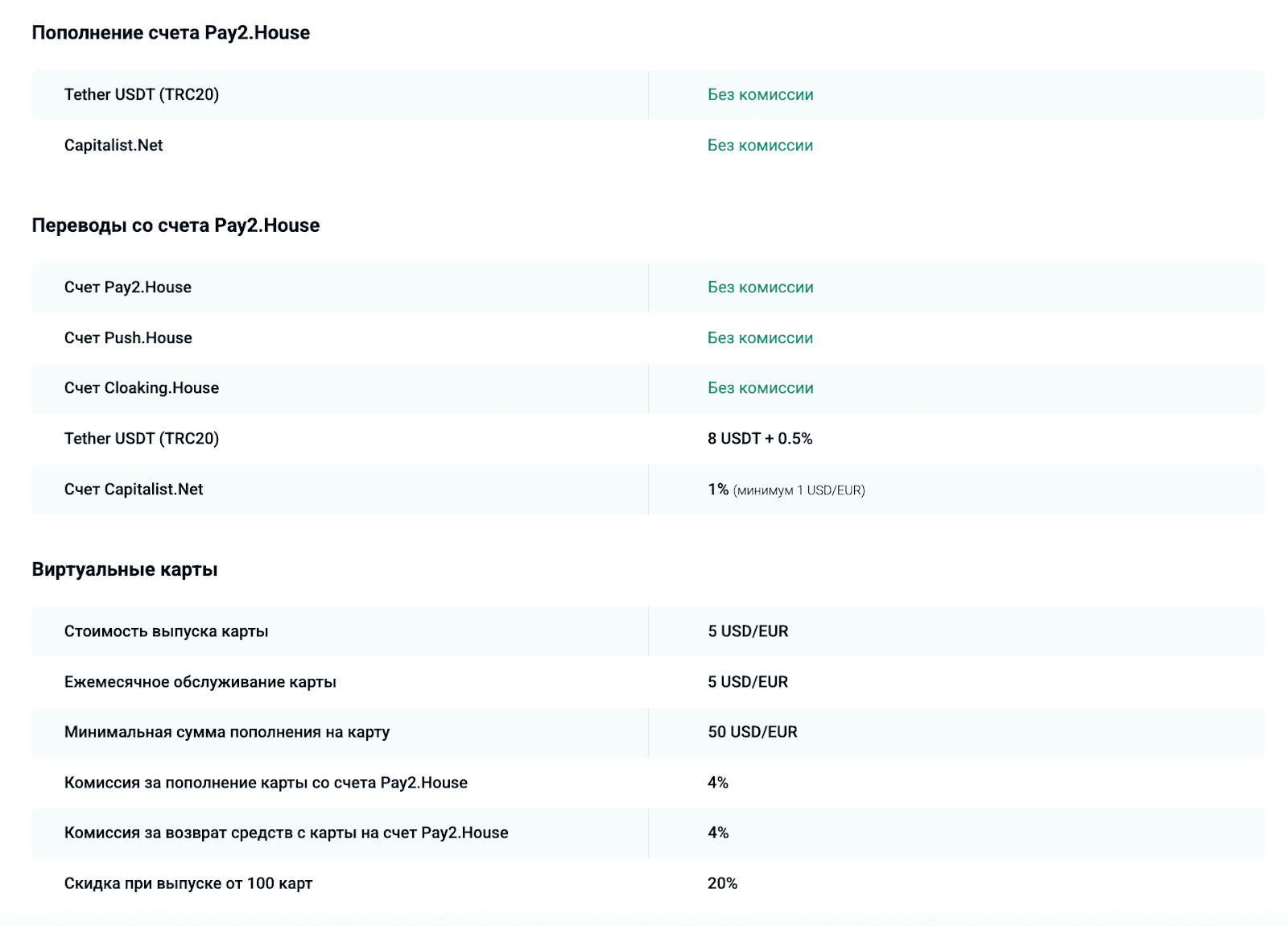The image size is (1288, 926).
Task: Click the '1% (минимум 1 USD/EUR)' fee
Action: 786,490
